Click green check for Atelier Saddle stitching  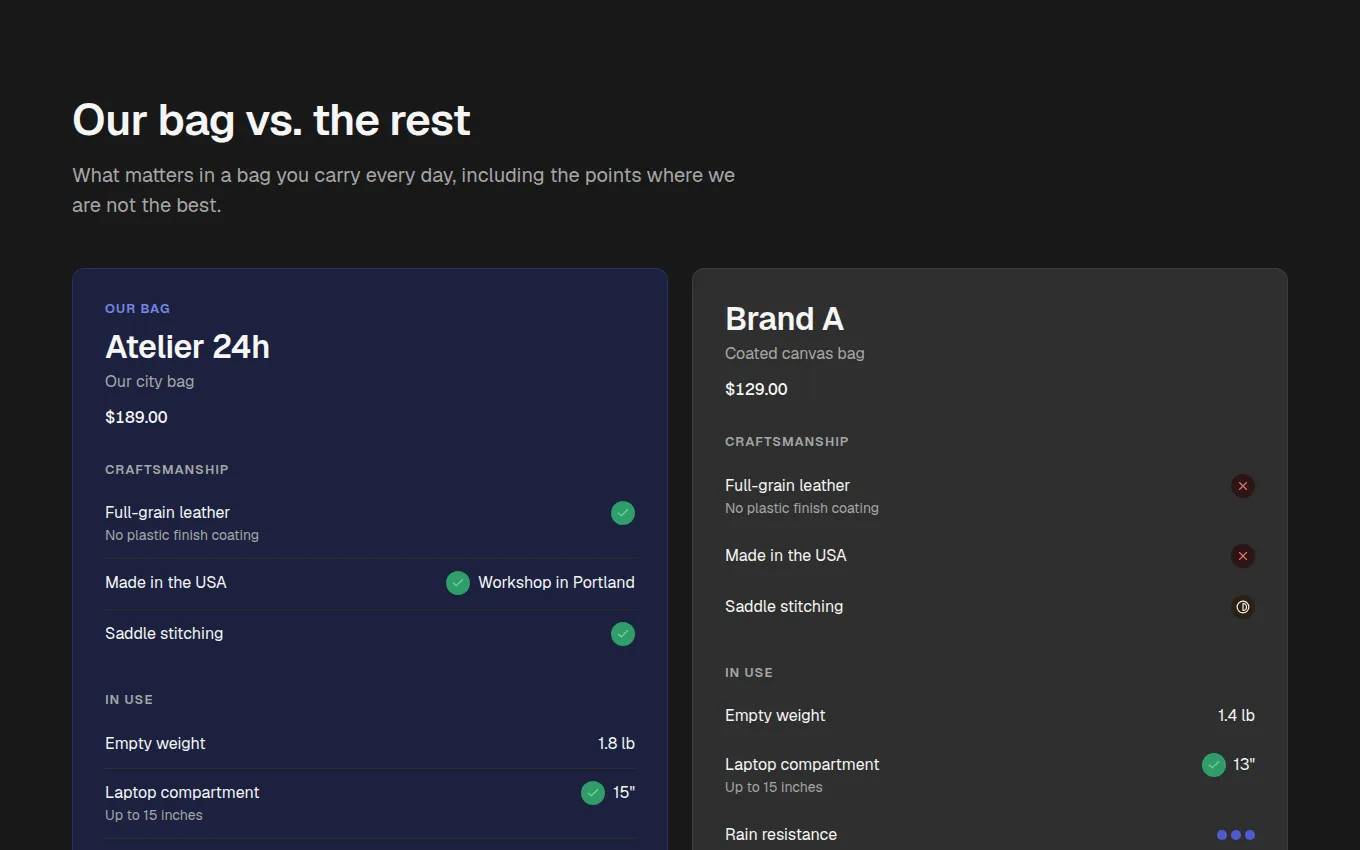[x=623, y=634]
